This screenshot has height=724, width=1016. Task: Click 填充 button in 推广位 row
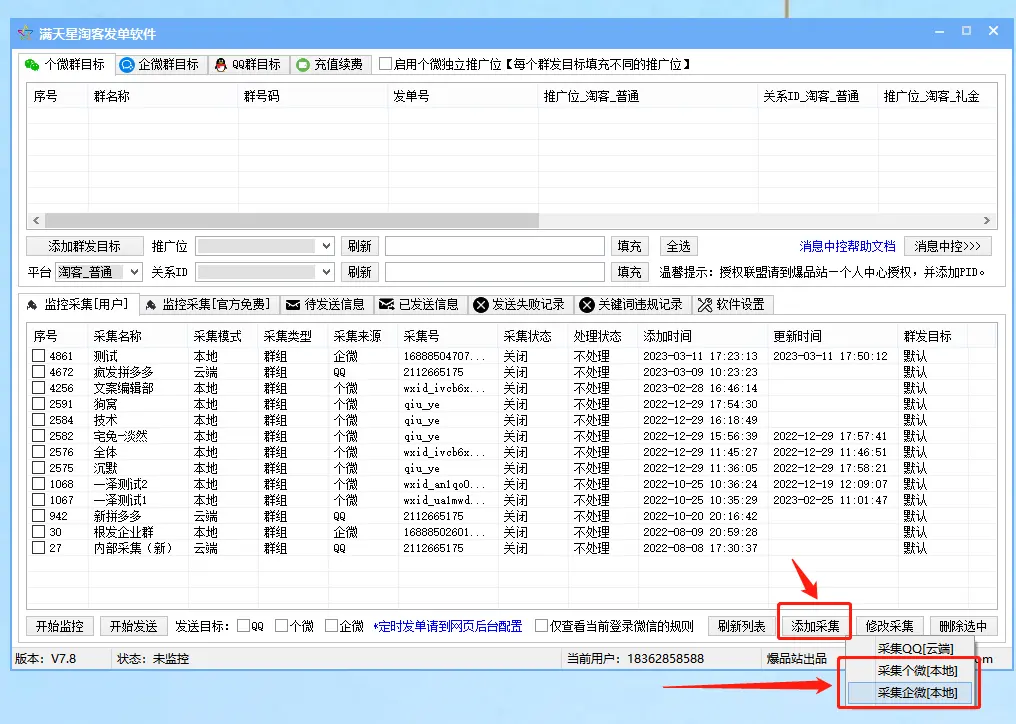629,246
